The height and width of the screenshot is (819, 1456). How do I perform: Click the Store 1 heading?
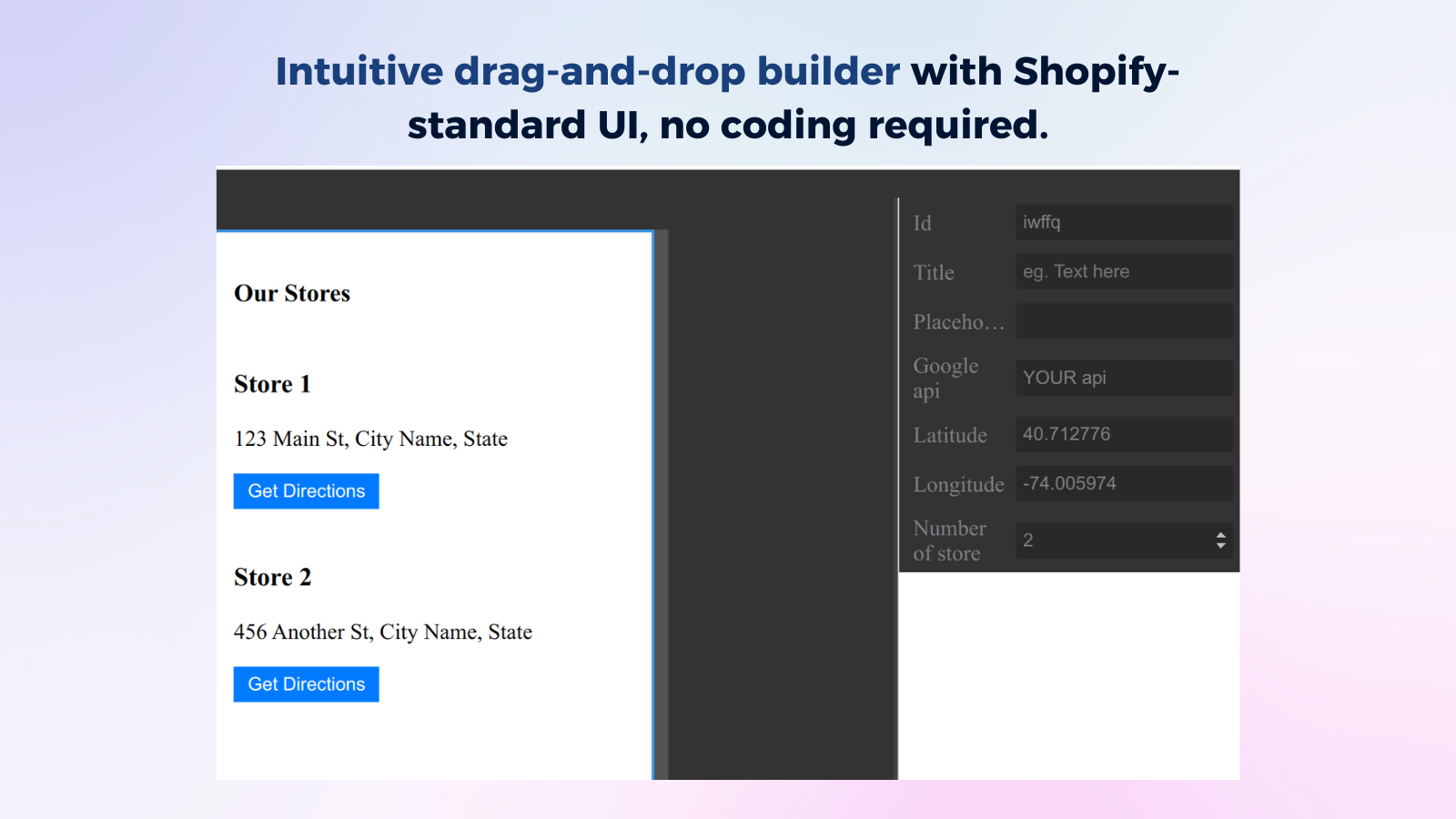click(x=271, y=383)
